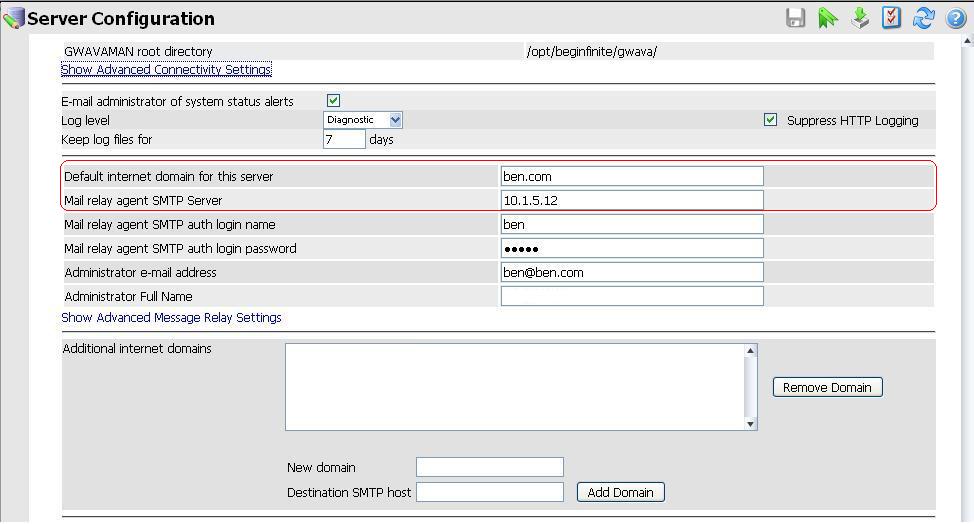Click domains list scrollbar up arrow

[x=750, y=351]
